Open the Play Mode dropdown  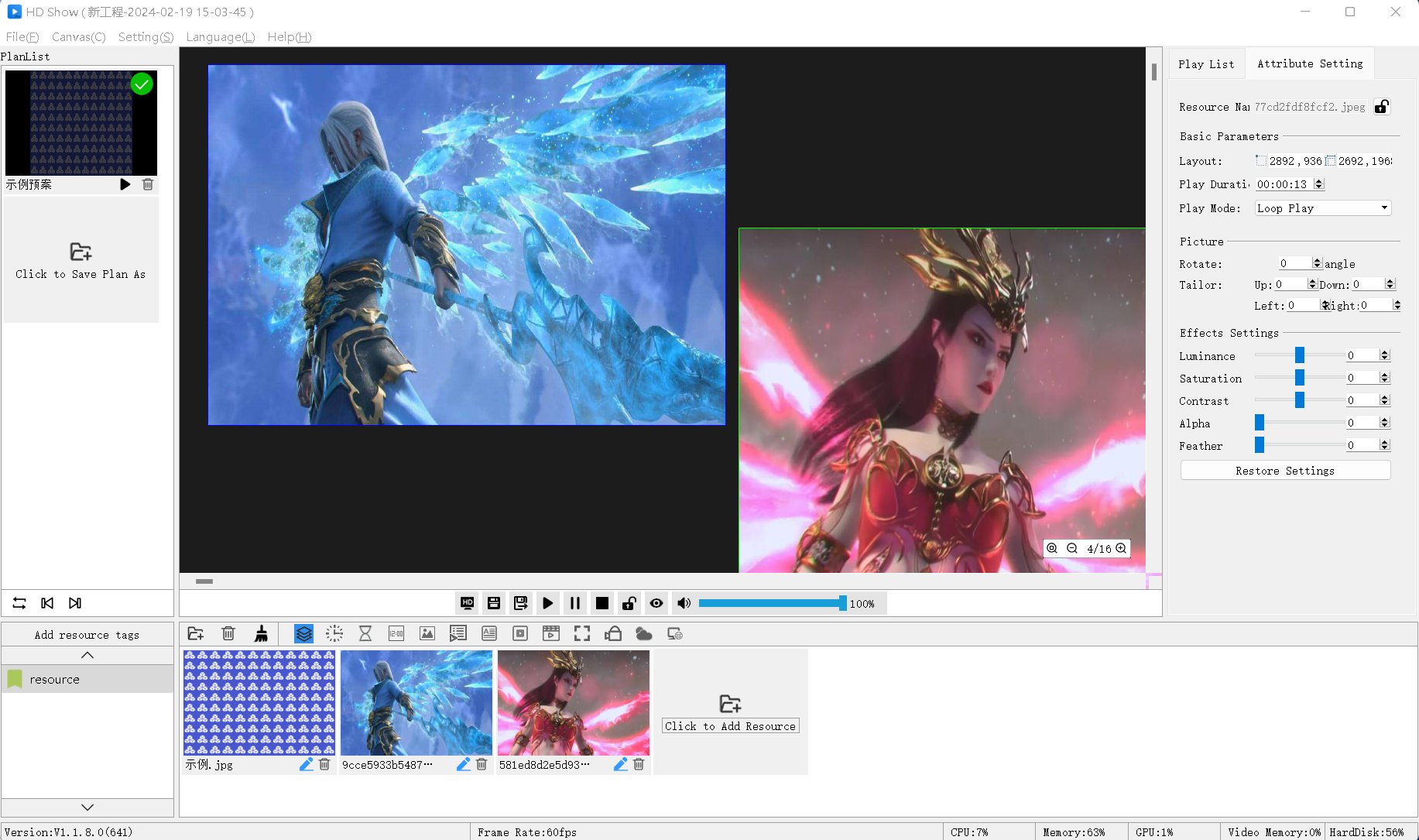pyautogui.click(x=1323, y=208)
